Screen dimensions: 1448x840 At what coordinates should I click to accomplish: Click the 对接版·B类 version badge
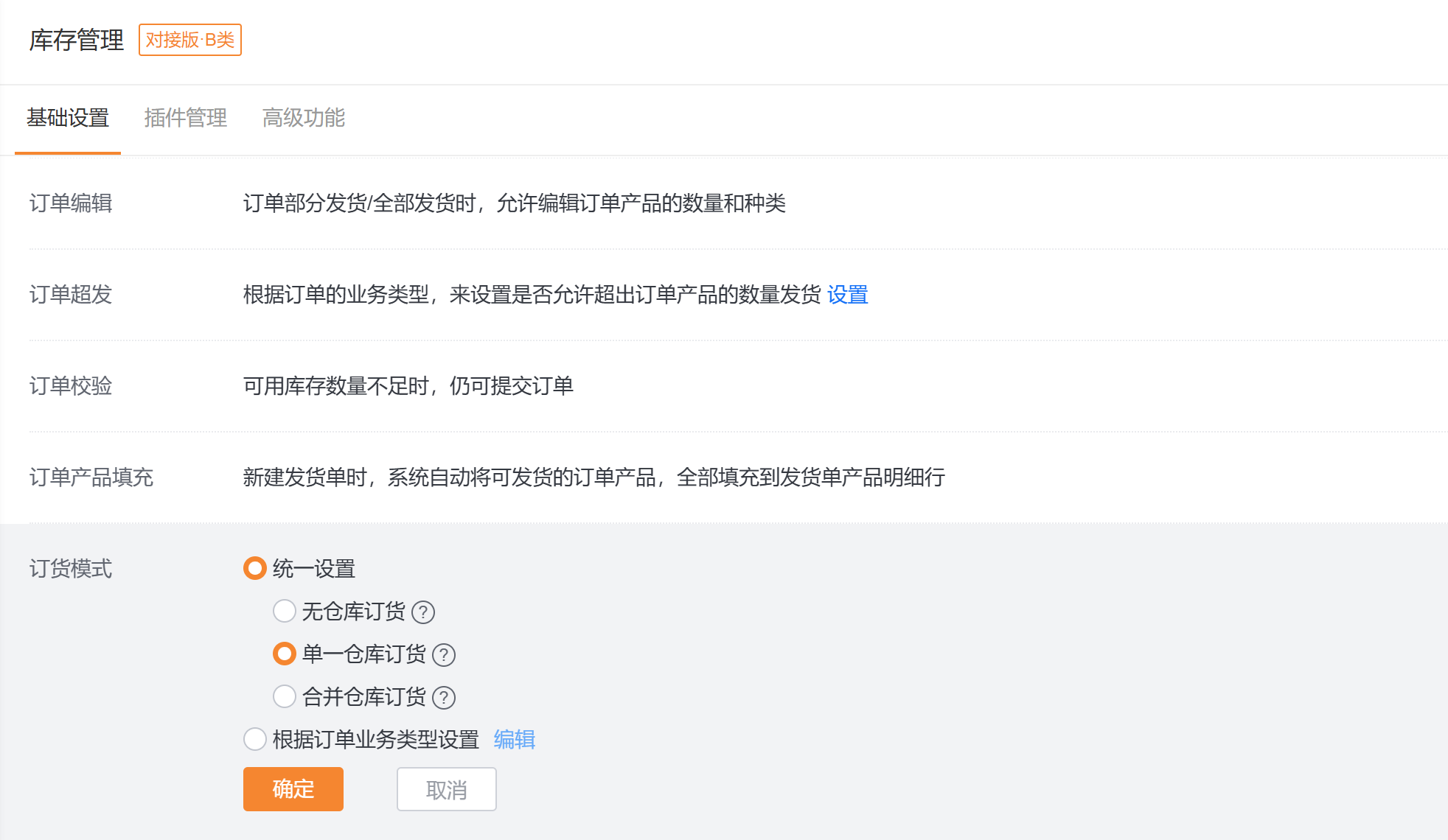coord(190,40)
